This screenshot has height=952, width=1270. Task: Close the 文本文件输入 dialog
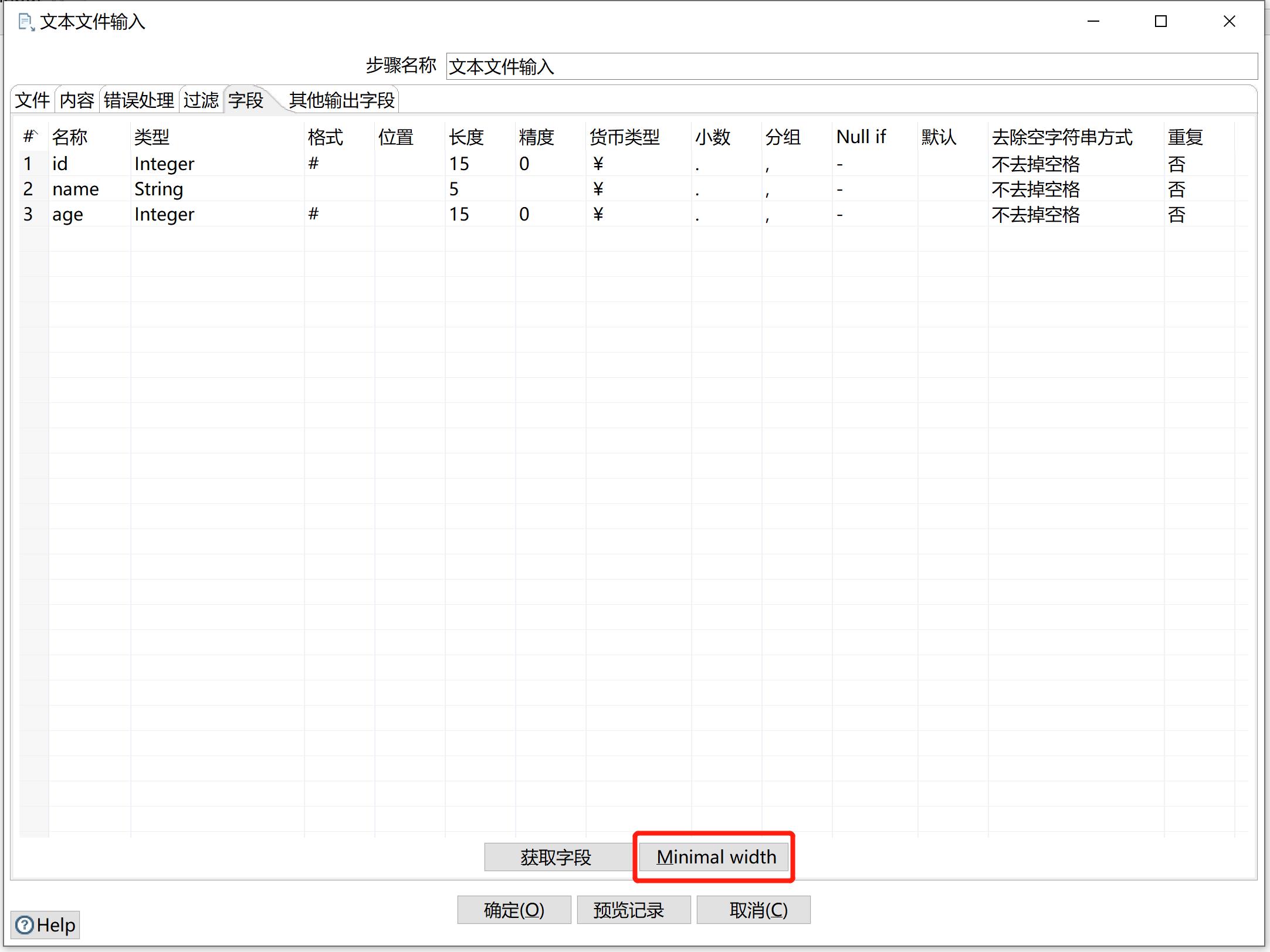1230,22
